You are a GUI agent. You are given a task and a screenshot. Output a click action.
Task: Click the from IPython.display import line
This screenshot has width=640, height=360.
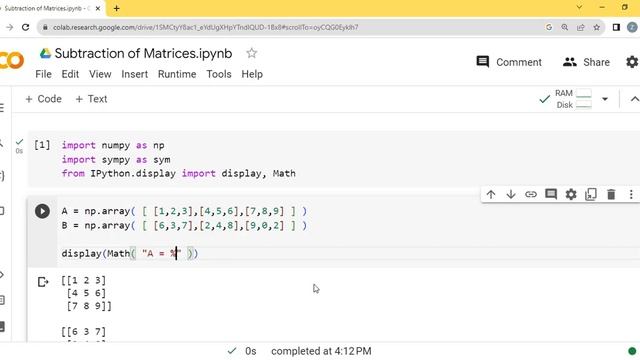[178, 173]
